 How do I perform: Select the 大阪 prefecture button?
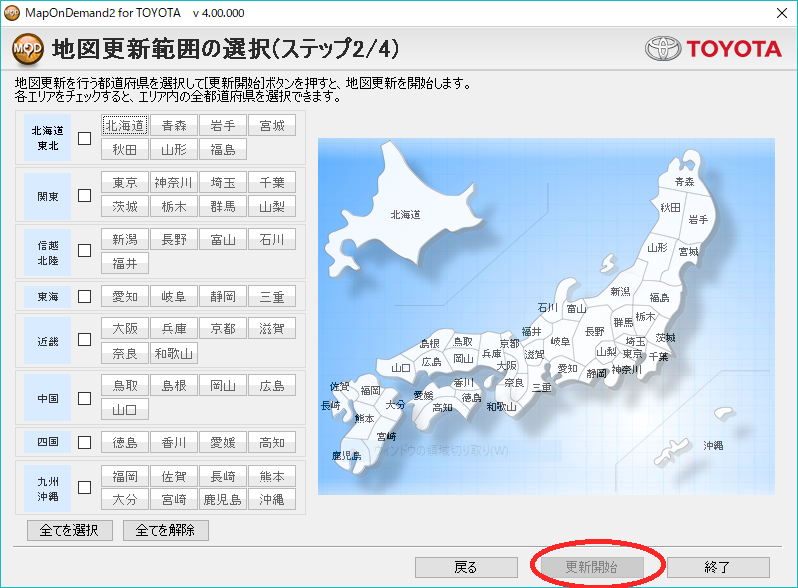click(125, 328)
